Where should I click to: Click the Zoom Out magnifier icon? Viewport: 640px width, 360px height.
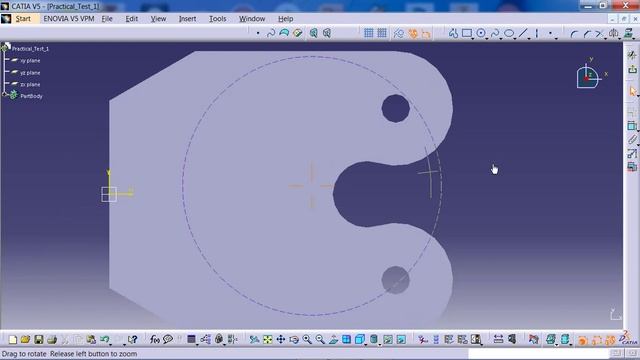tap(320, 339)
